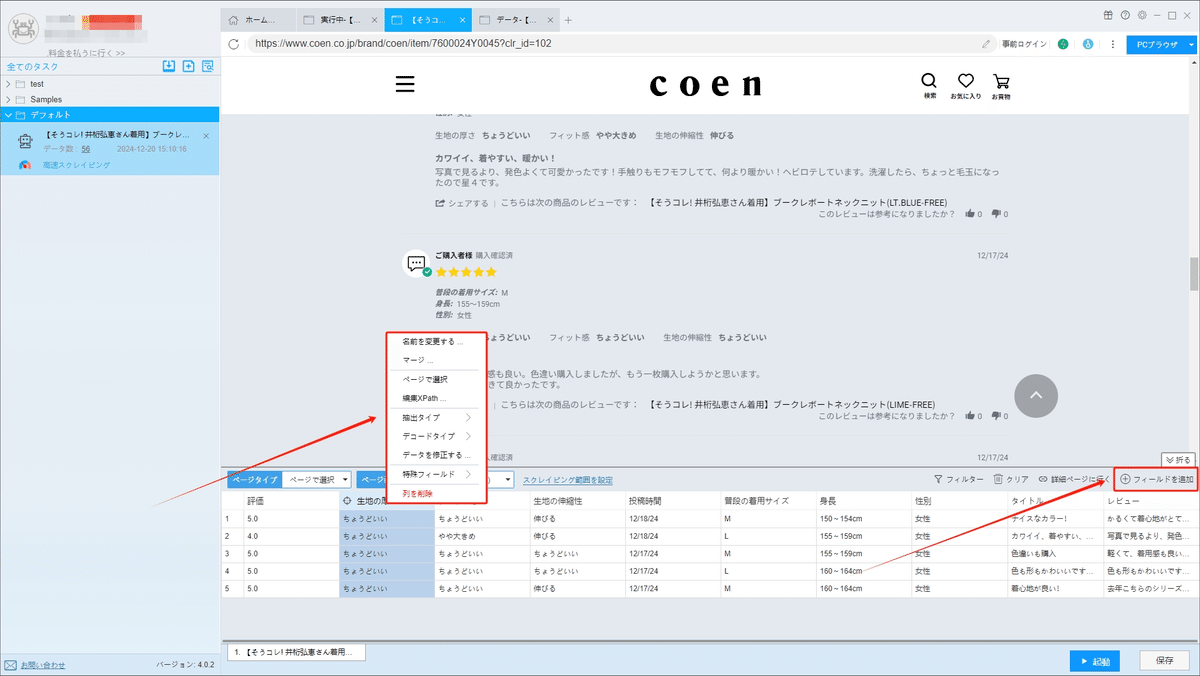
Task: Reload the page with the refresh icon
Action: click(x=234, y=44)
